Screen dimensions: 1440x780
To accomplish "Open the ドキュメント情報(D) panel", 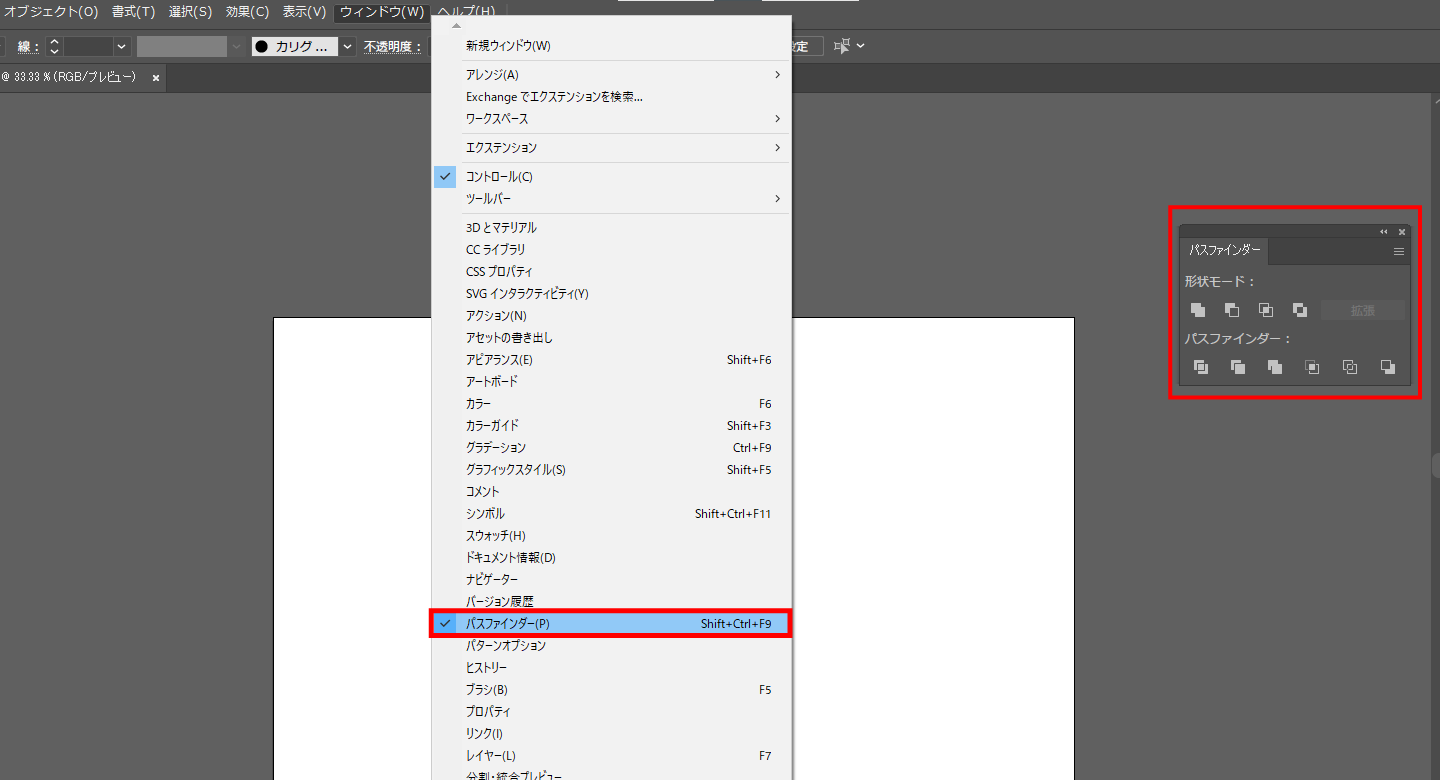I will click(611, 558).
